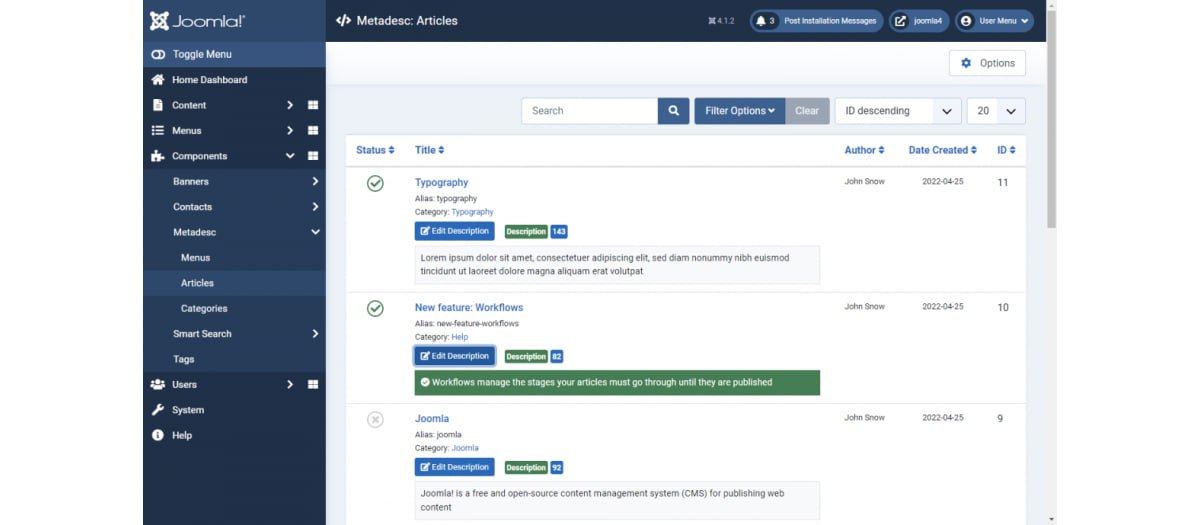Open the Filter Options dropdown

pos(740,111)
